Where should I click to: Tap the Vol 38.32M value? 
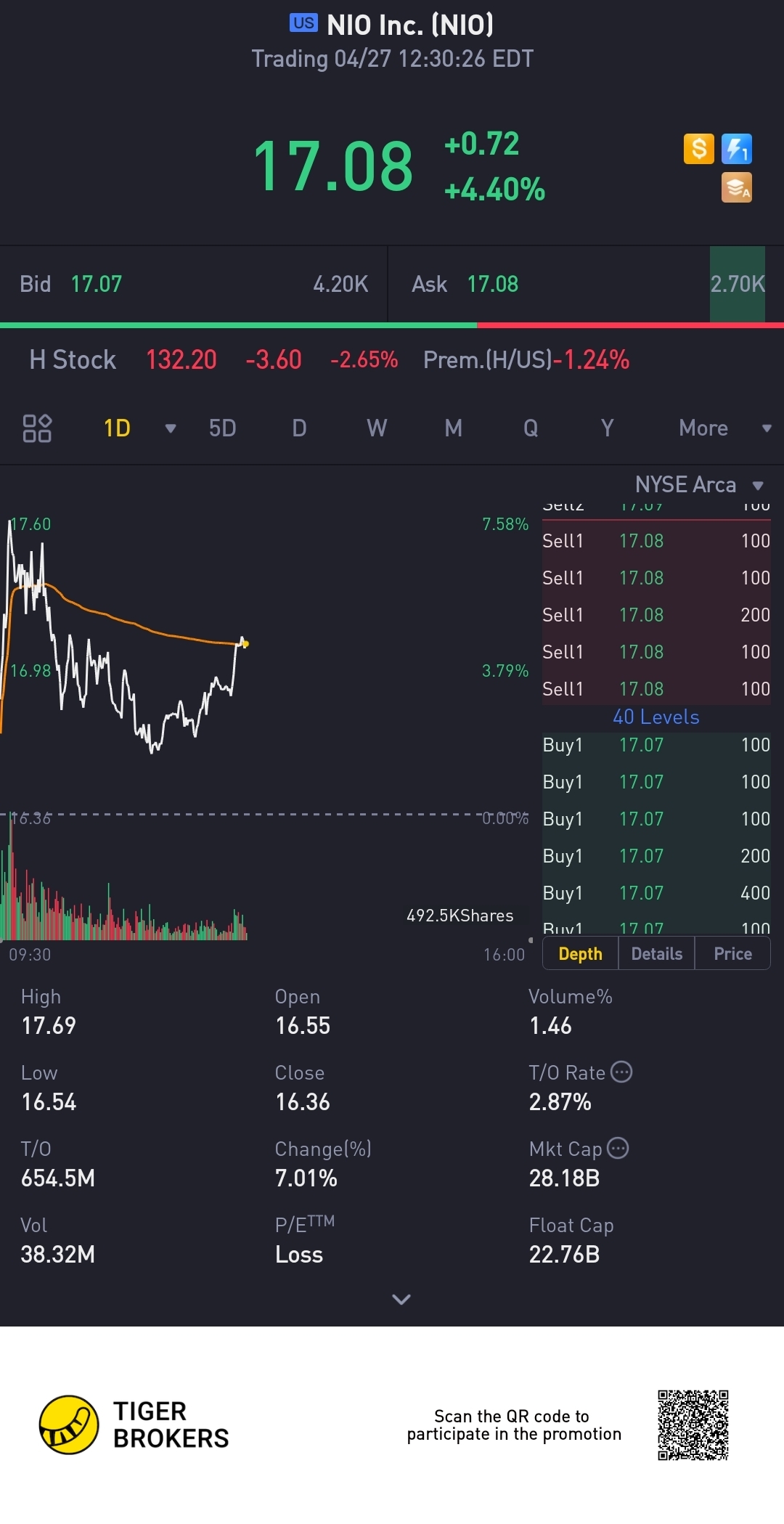pos(58,1254)
